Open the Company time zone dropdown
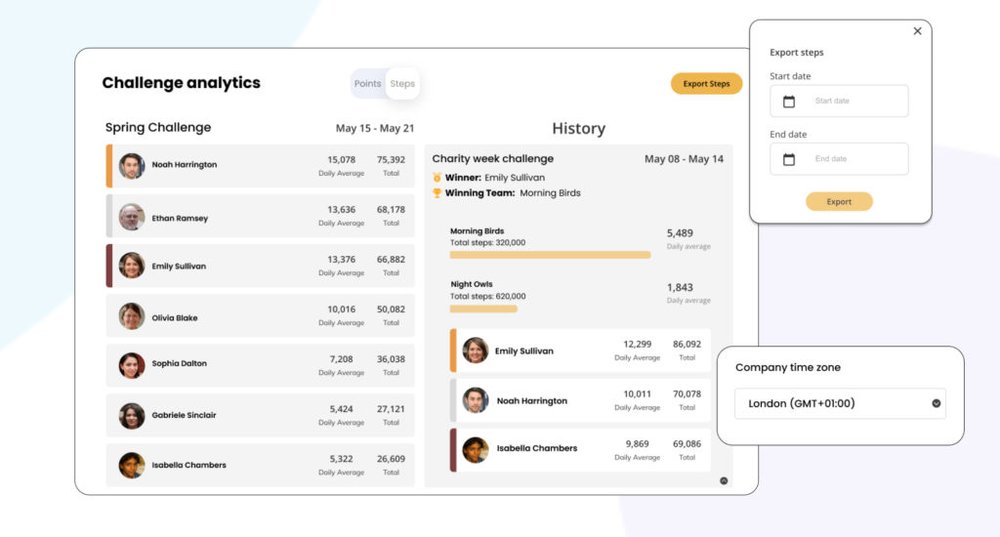 tap(840, 403)
